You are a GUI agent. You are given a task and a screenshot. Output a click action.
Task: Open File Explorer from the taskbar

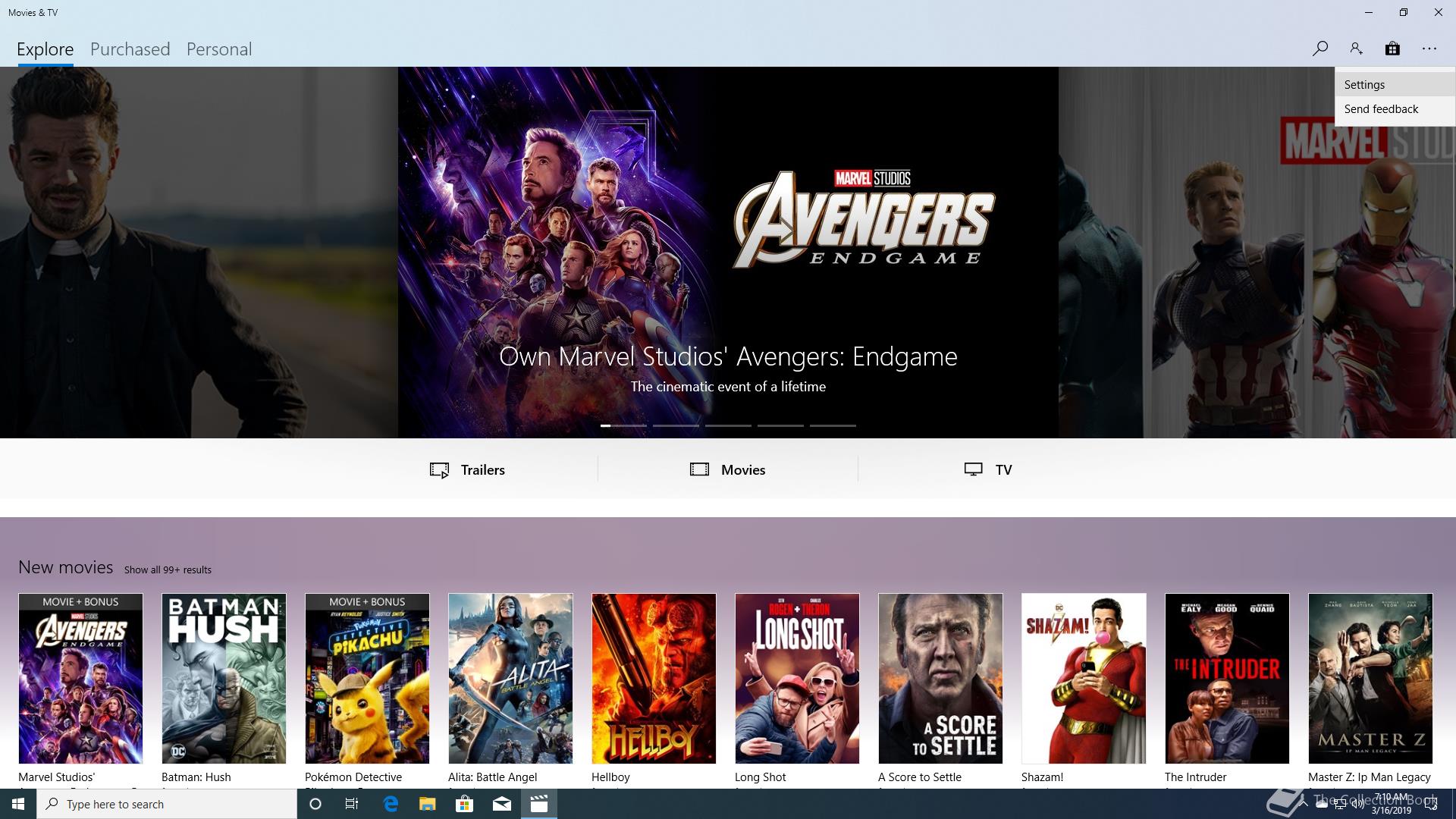click(x=428, y=804)
